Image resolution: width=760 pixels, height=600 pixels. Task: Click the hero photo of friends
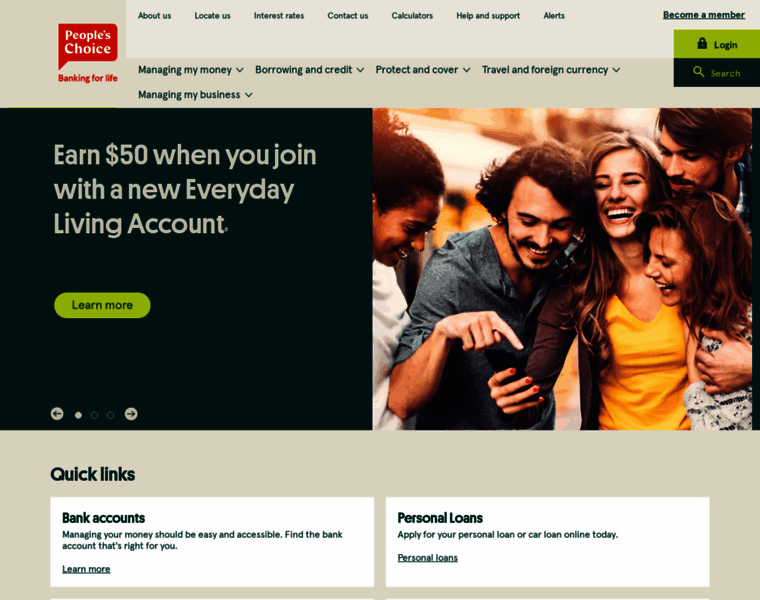[562, 269]
